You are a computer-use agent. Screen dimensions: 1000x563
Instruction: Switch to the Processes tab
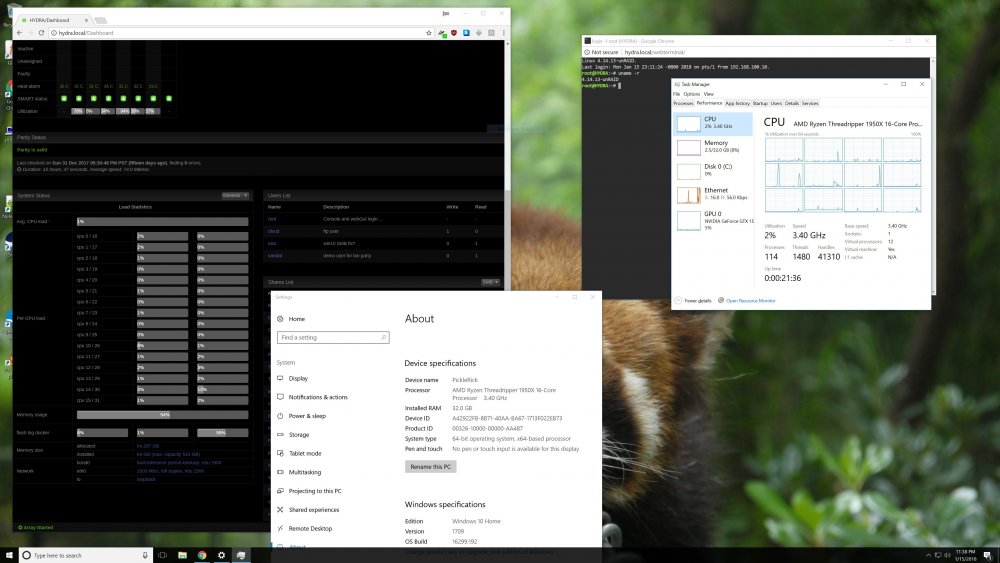click(683, 103)
